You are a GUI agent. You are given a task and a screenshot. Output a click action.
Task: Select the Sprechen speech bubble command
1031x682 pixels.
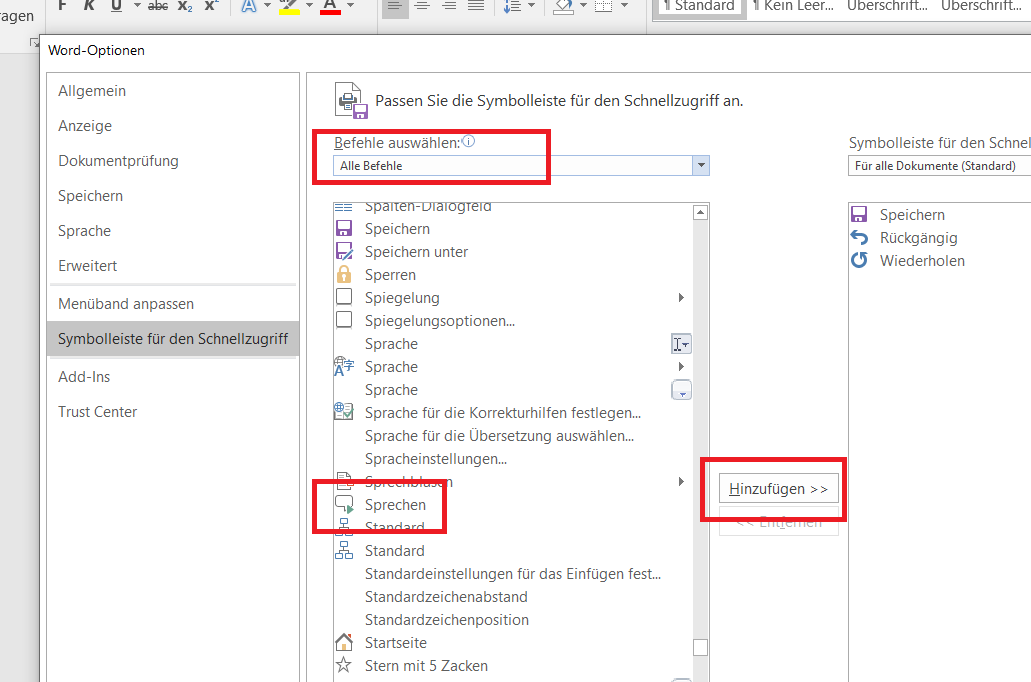tap(514, 505)
